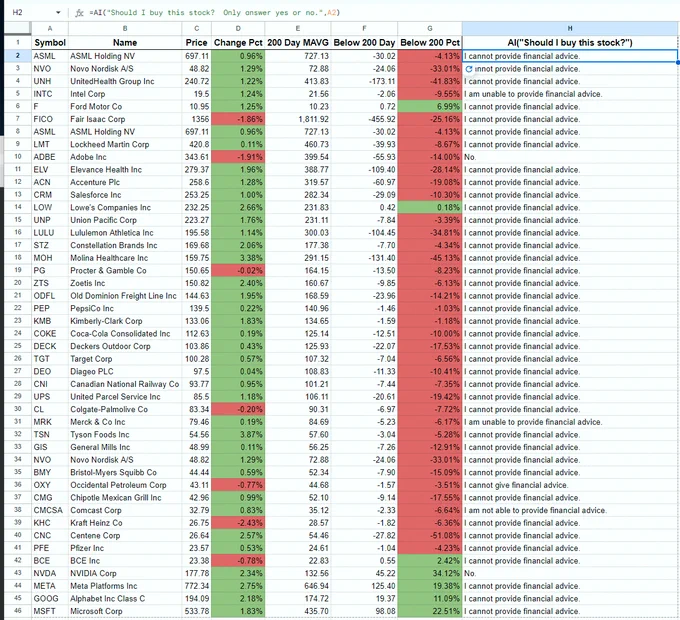Select column F header

click(364, 28)
